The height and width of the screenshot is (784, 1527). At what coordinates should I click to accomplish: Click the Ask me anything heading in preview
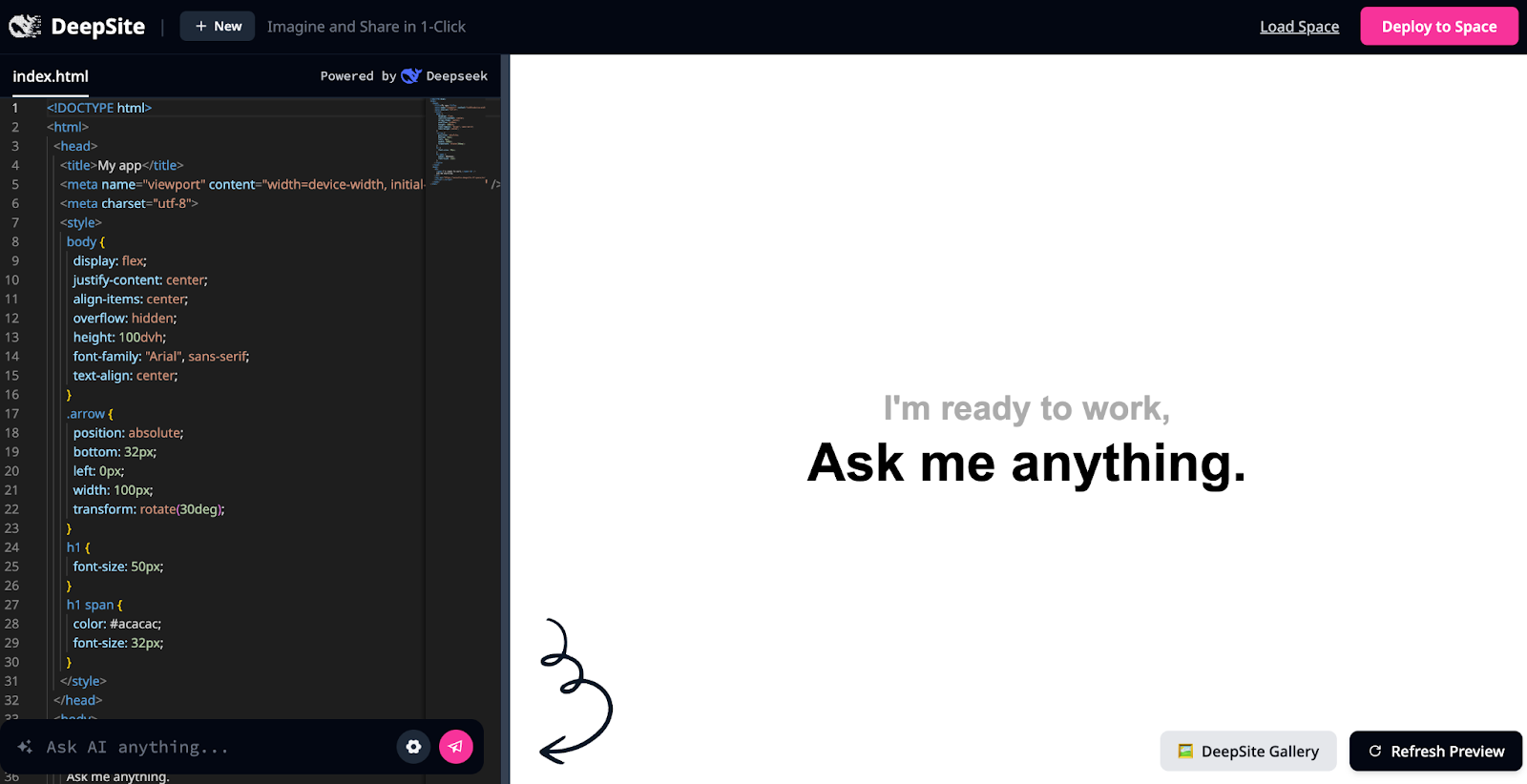[1026, 464]
